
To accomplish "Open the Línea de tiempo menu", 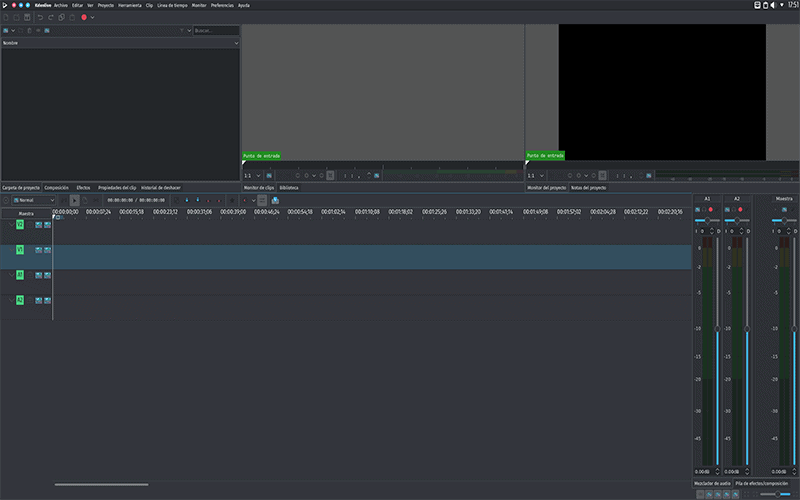I will (x=171, y=5).
